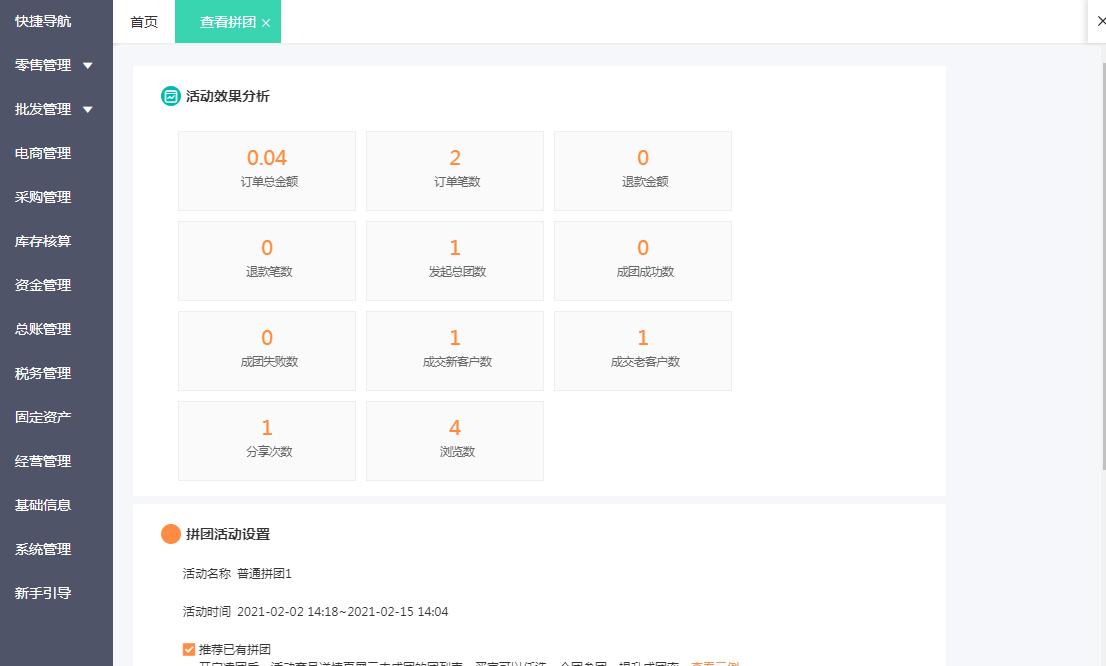Click the 订单总金额 statistics card
The height and width of the screenshot is (666, 1106).
(266, 170)
